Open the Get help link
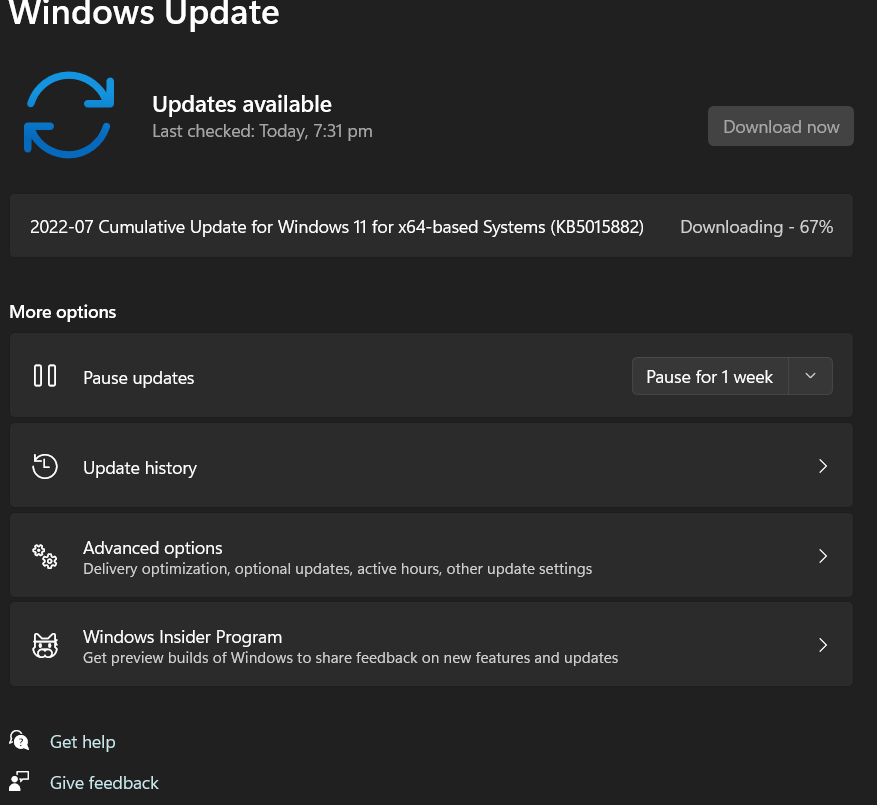Viewport: 877px width, 805px height. pos(83,742)
